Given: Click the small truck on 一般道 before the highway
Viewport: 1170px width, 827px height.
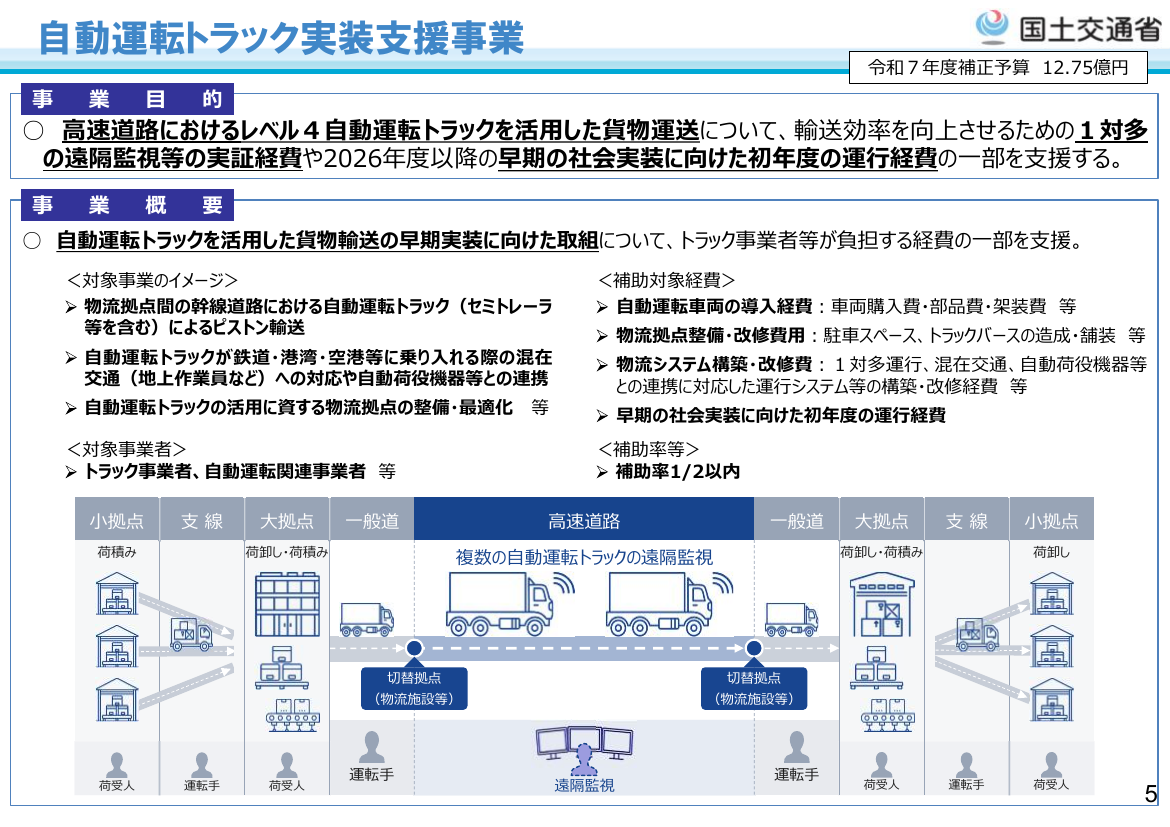Looking at the screenshot, I should coord(366,619).
